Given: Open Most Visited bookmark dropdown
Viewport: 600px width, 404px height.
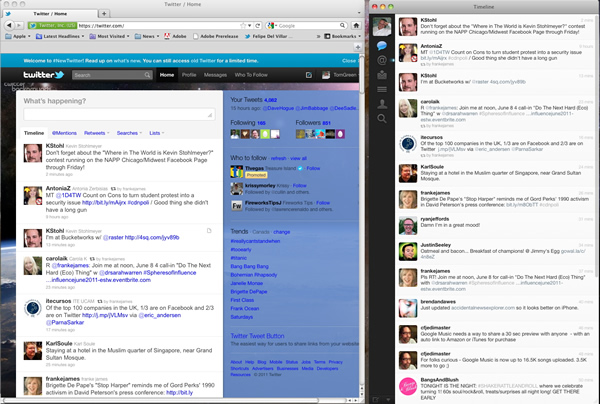Looking at the screenshot, I should pos(109,36).
